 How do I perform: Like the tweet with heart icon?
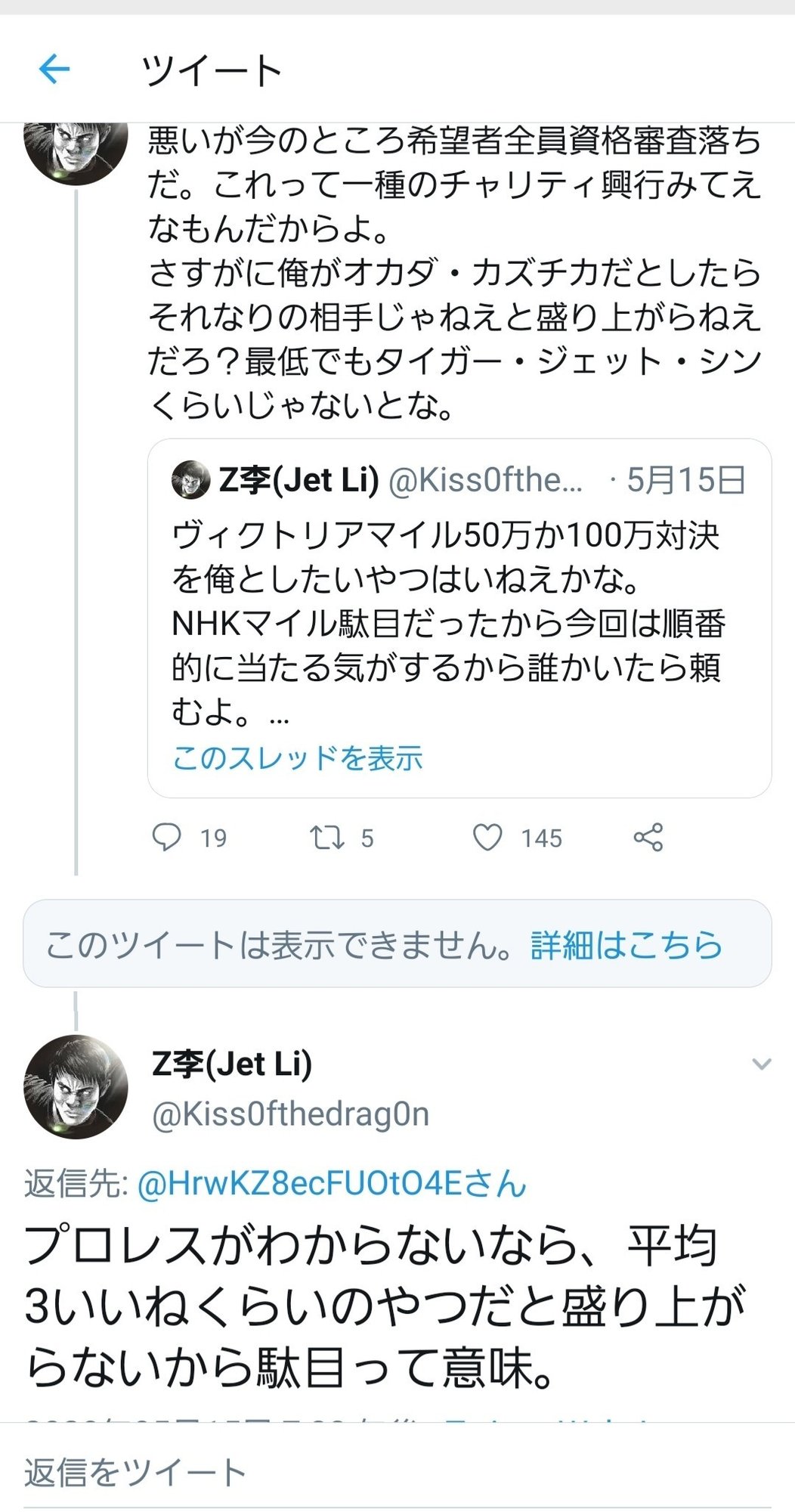[x=487, y=838]
